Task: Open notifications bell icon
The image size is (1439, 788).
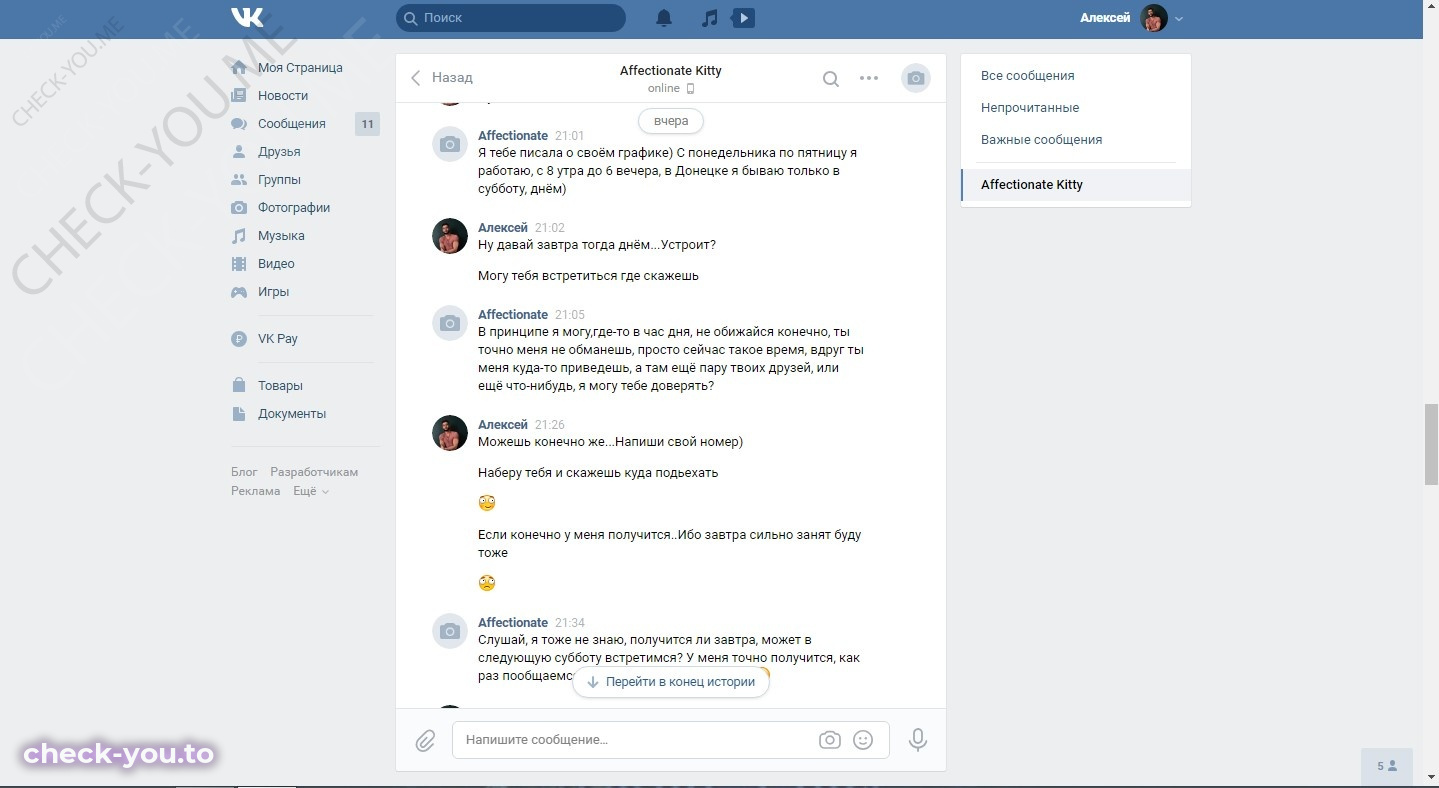Action: coord(664,18)
